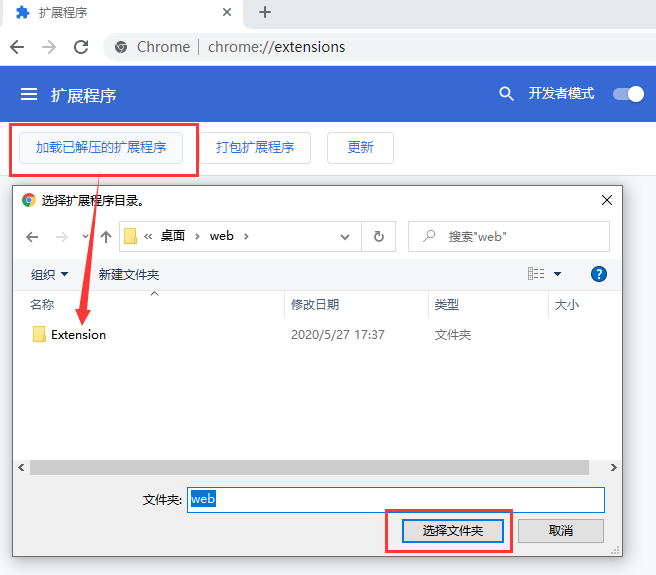Click the Chrome site info icon in address bar

click(x=121, y=47)
